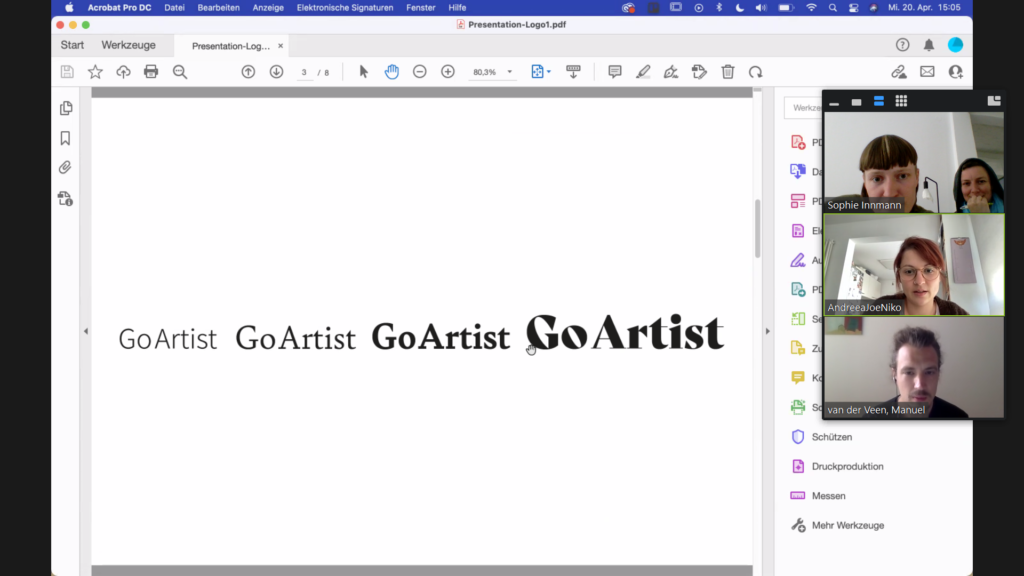Switch to the Werkzeuge tab
This screenshot has height=576, width=1024.
[129, 45]
